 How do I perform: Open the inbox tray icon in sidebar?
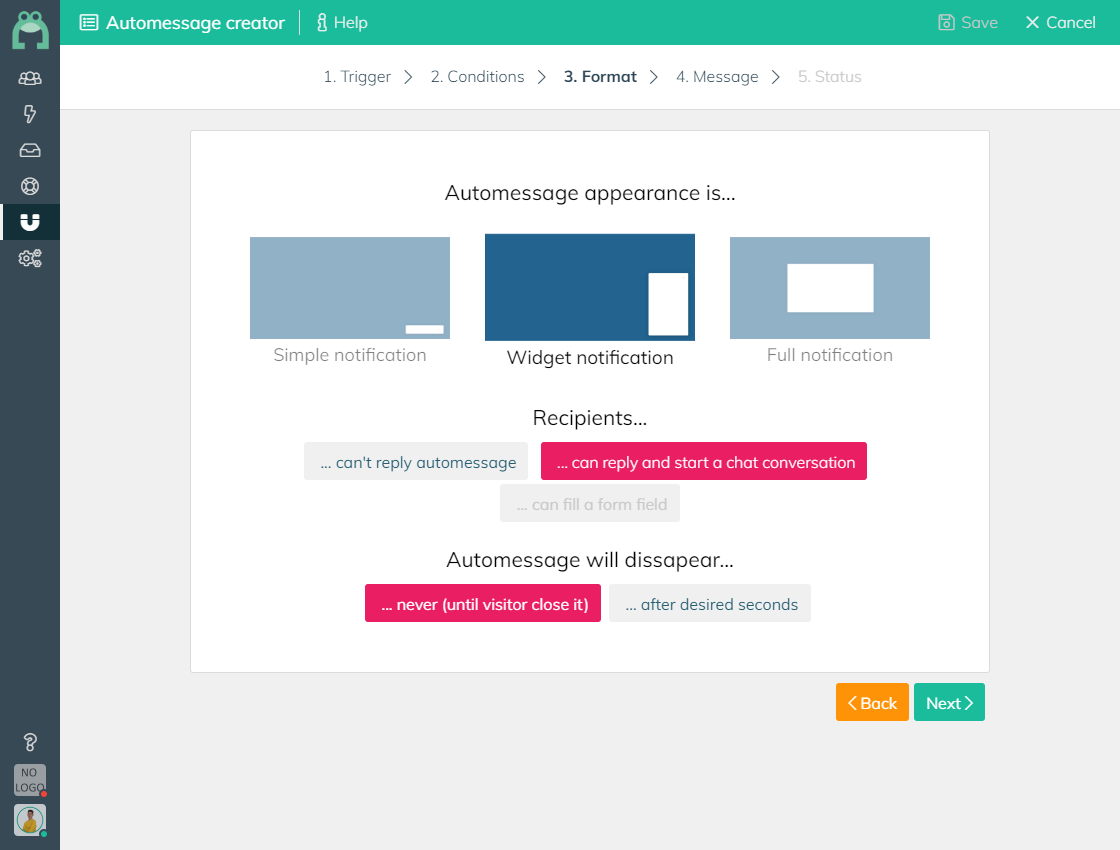click(x=30, y=150)
